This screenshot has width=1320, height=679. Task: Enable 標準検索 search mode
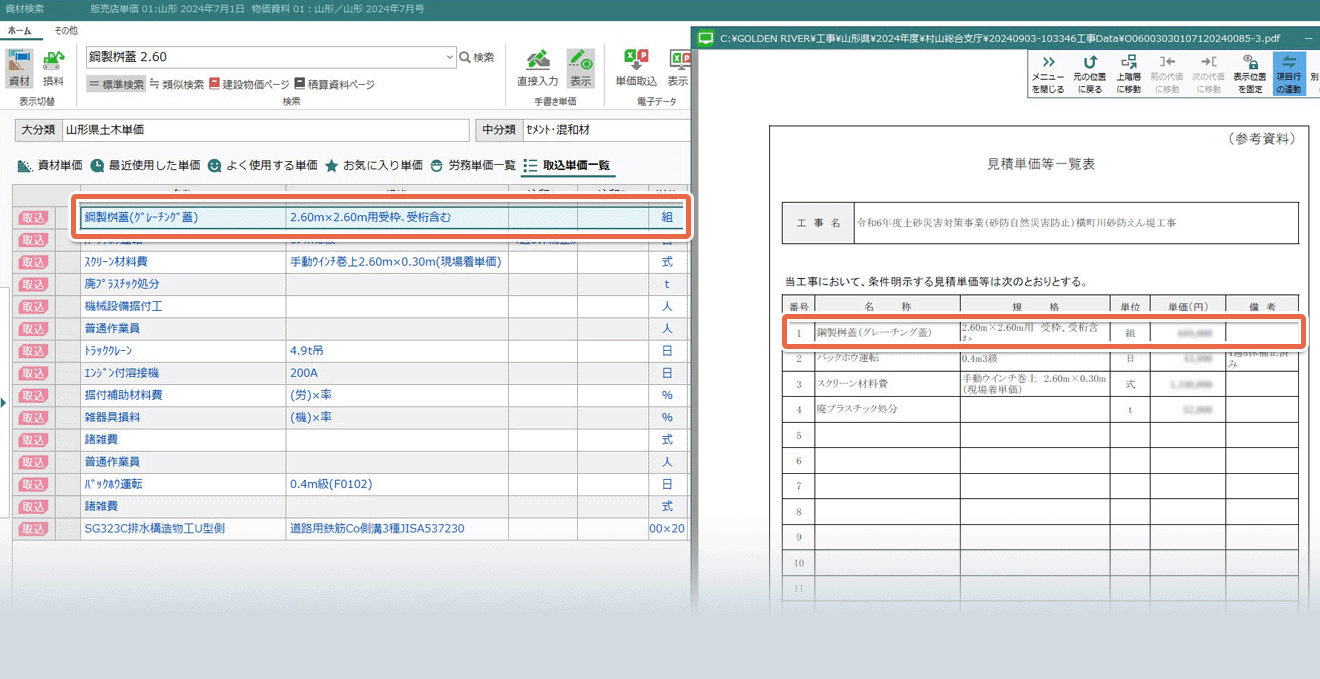(116, 85)
